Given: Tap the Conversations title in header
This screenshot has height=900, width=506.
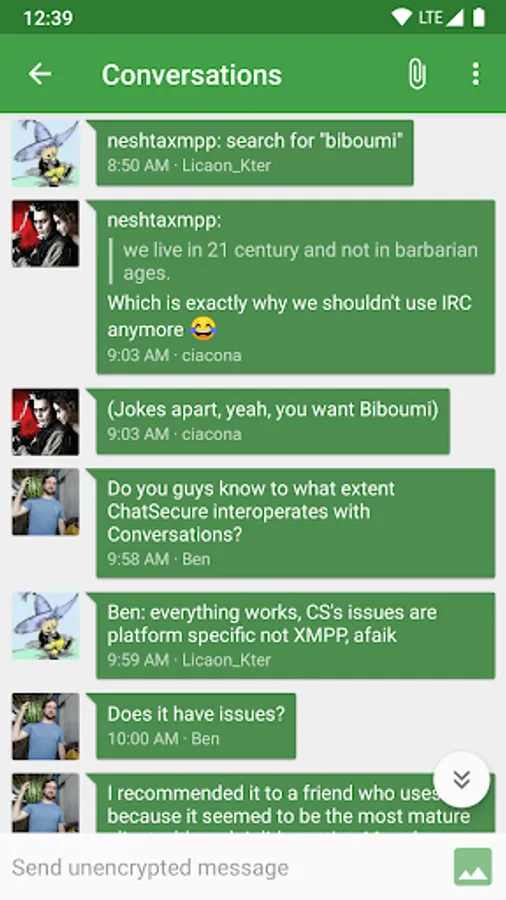Looking at the screenshot, I should (192, 75).
